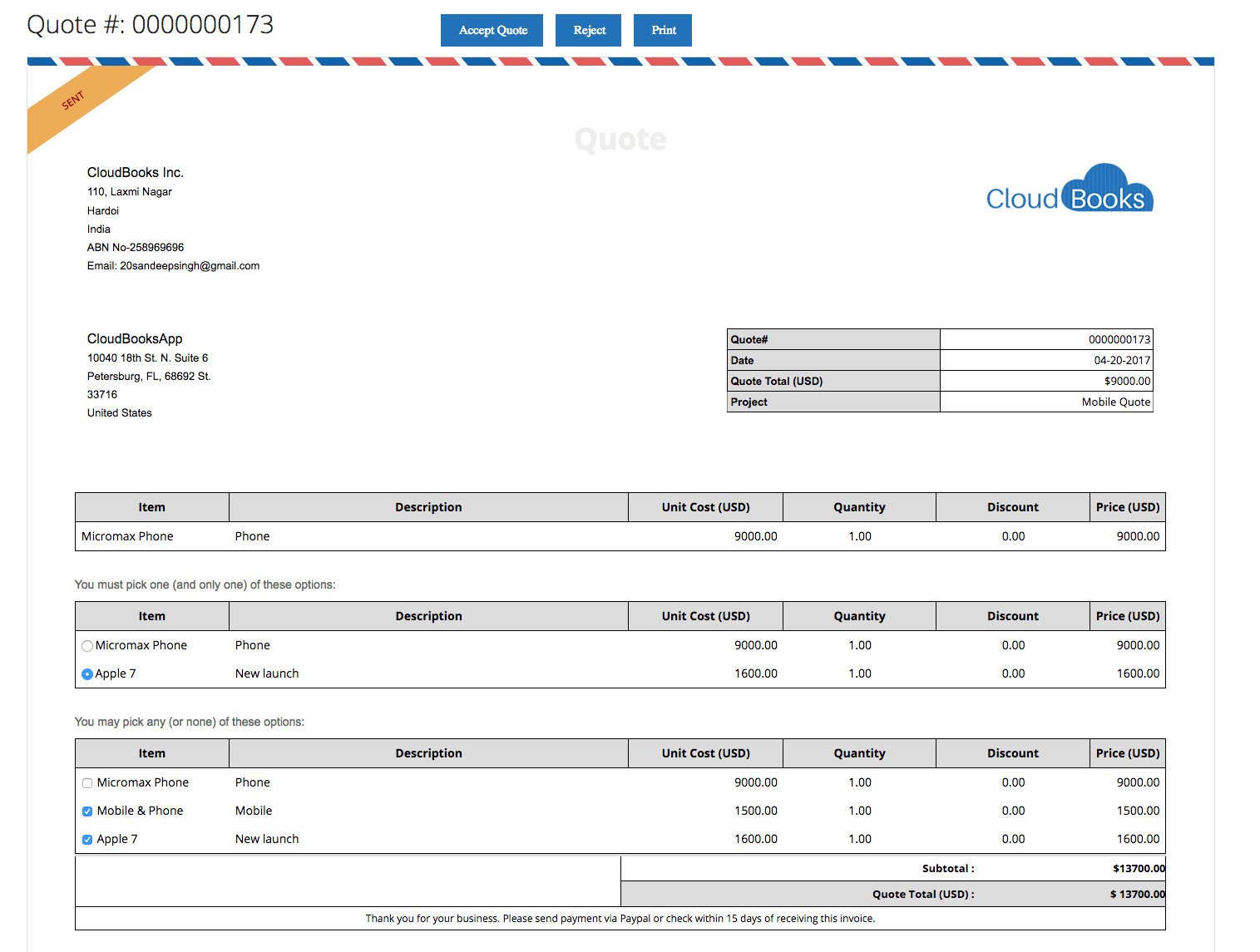Check the optional Micromax Phone checkbox
This screenshot has height=952, width=1260.
pyautogui.click(x=87, y=783)
